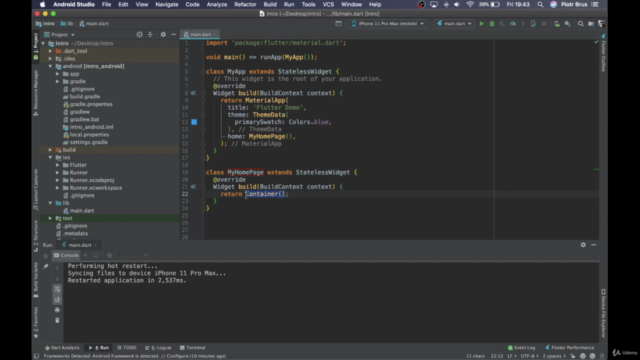Open the iPhone 11 Pro Max device dropdown
This screenshot has height=360, width=640.
pos(388,24)
